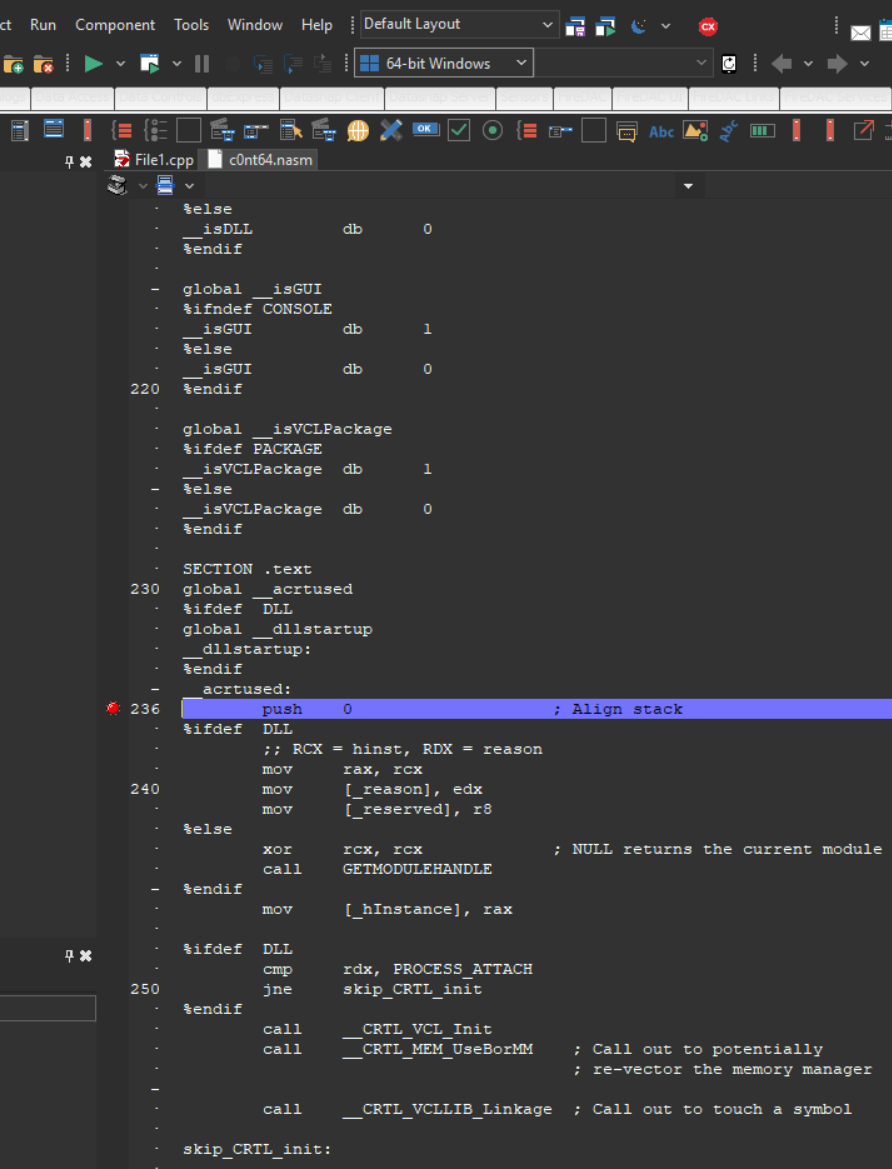The height and width of the screenshot is (1169, 892).
Task: Open the 64-bit Windows platform dropdown
Action: (x=443, y=64)
